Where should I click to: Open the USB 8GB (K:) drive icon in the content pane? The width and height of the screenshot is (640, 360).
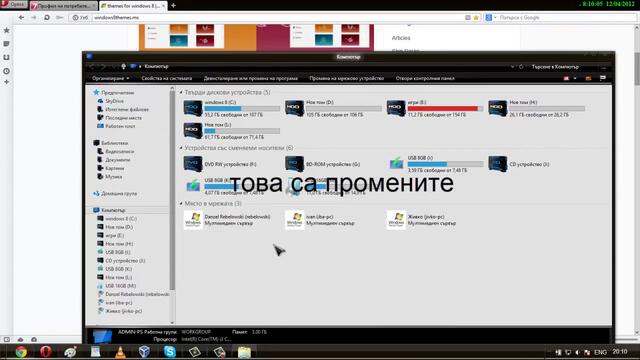(193, 186)
